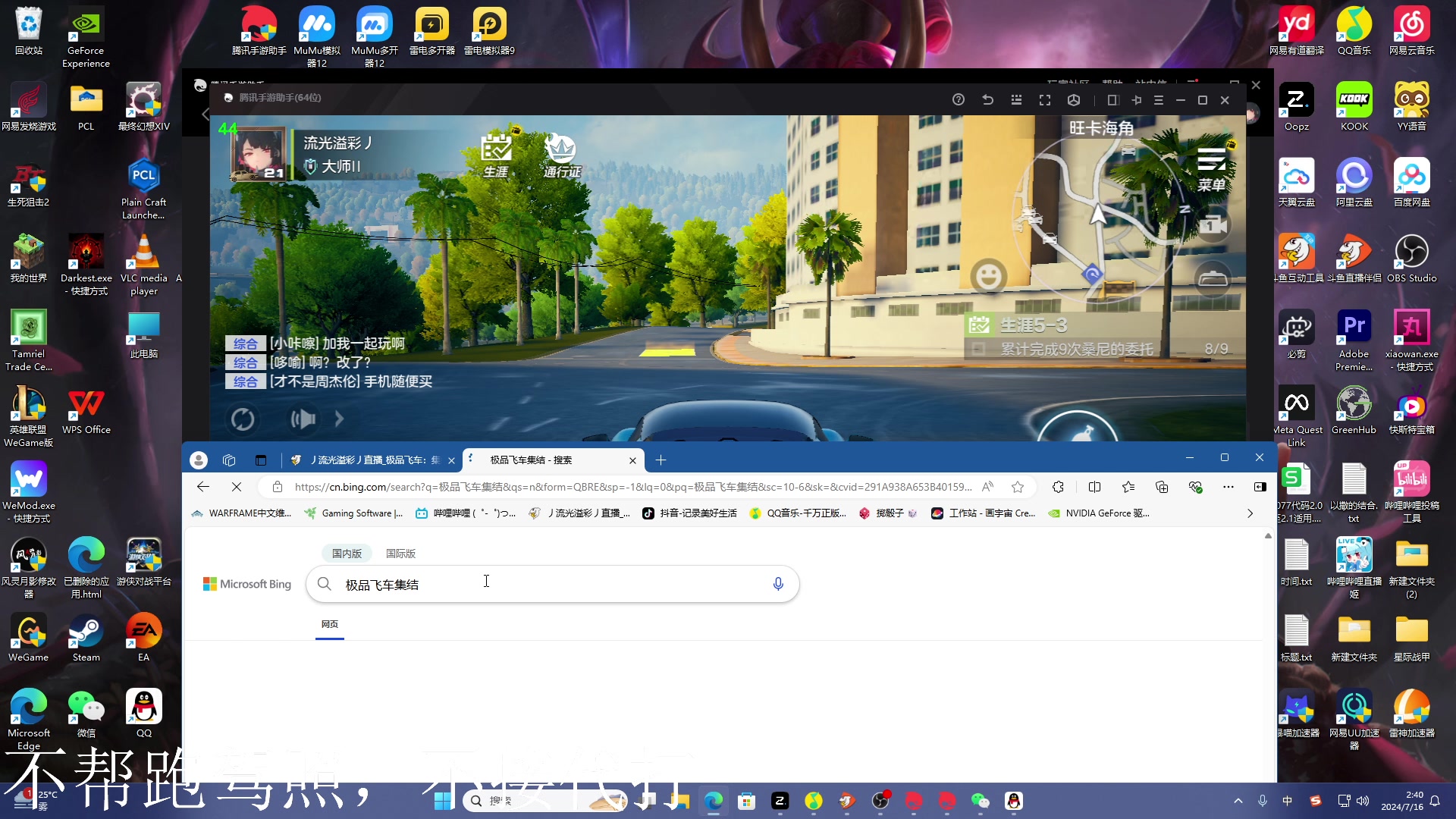1456x819 pixels.
Task: Open Edge profile avatar icon
Action: click(199, 460)
